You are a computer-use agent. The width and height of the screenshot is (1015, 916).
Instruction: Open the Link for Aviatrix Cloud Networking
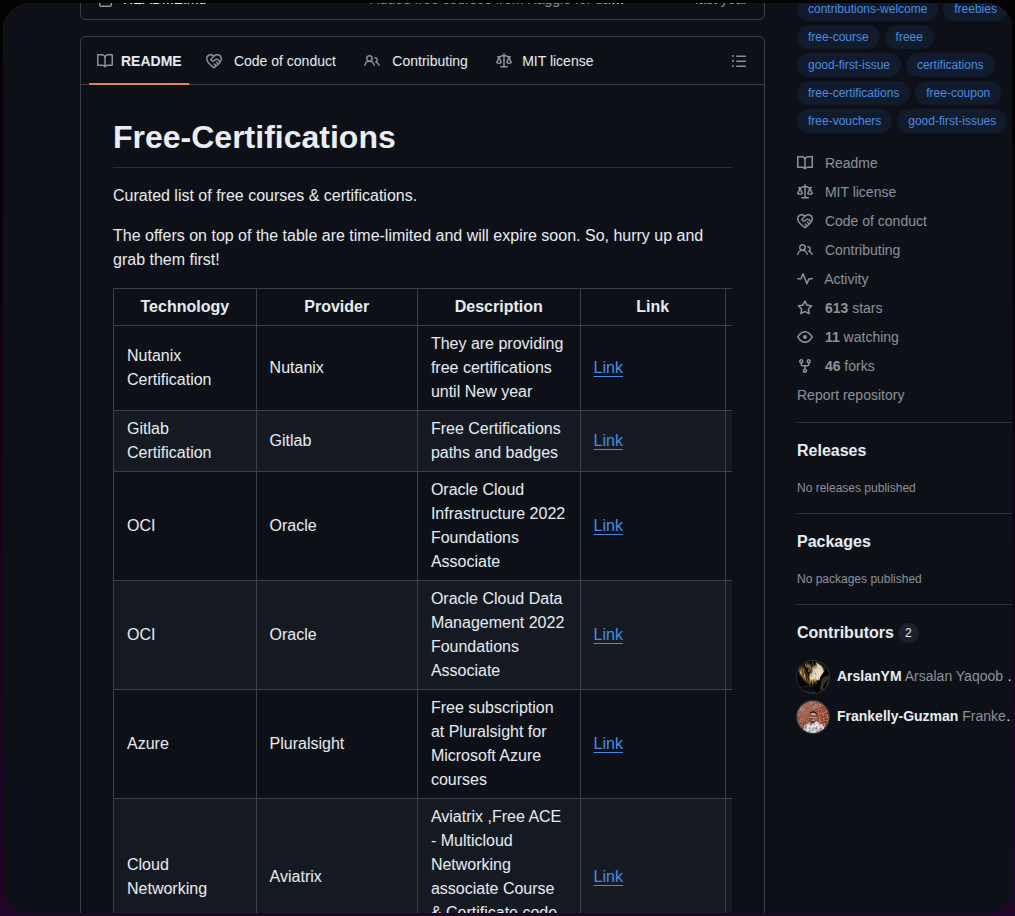608,877
